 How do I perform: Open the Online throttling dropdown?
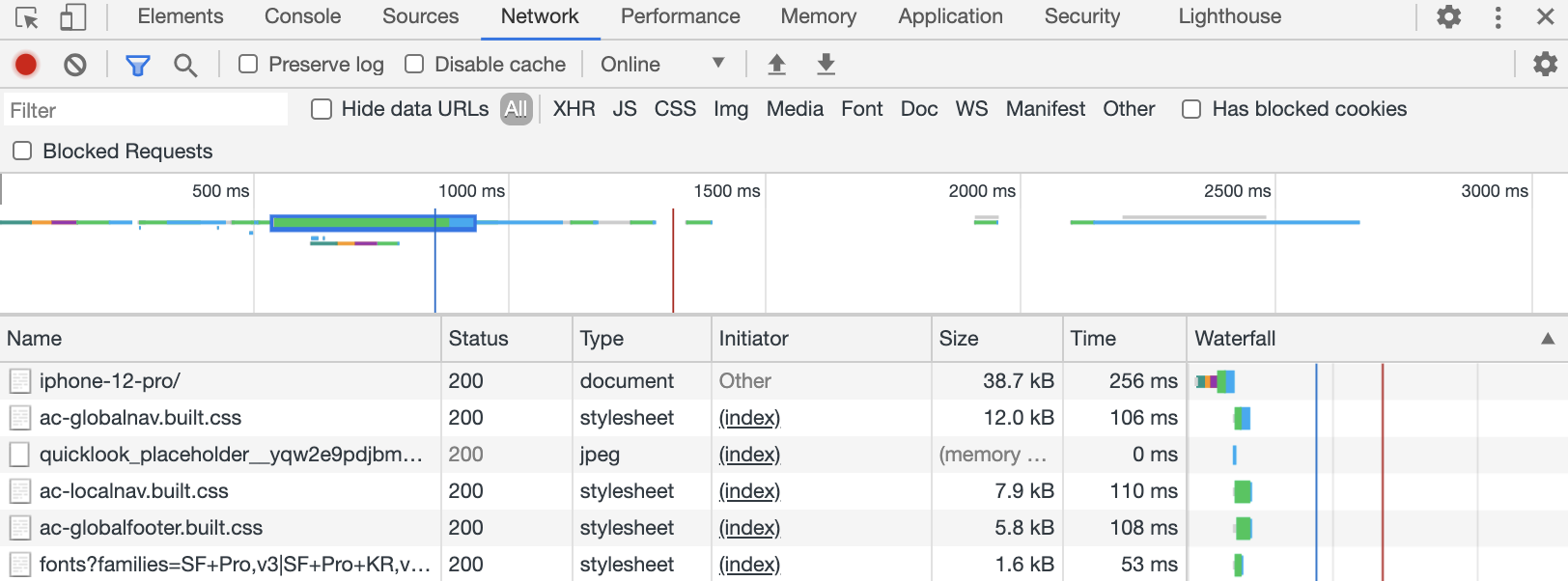point(662,65)
